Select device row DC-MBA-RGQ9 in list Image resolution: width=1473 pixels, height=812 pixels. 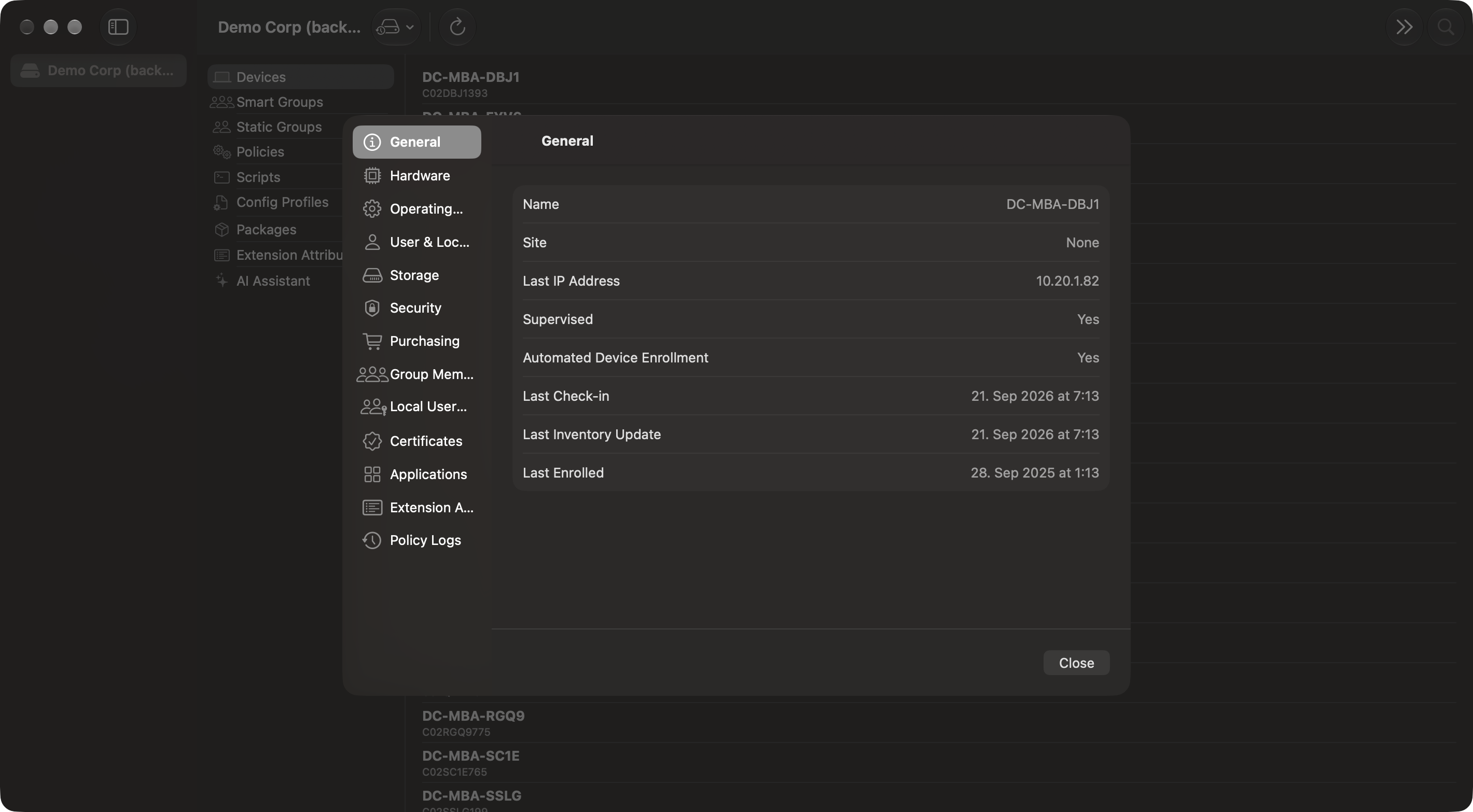[x=938, y=723]
